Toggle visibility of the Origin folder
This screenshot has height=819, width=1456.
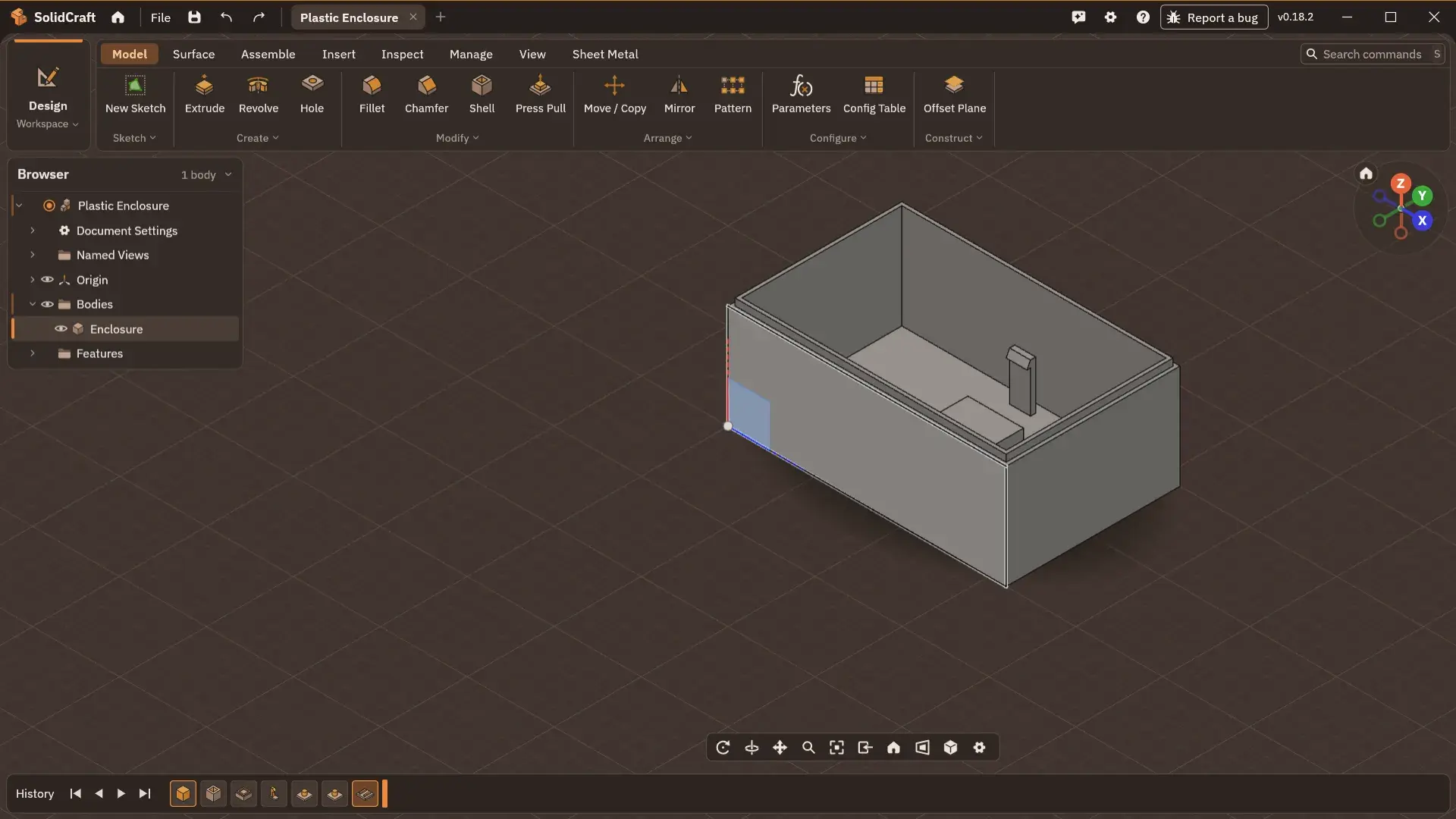(47, 280)
